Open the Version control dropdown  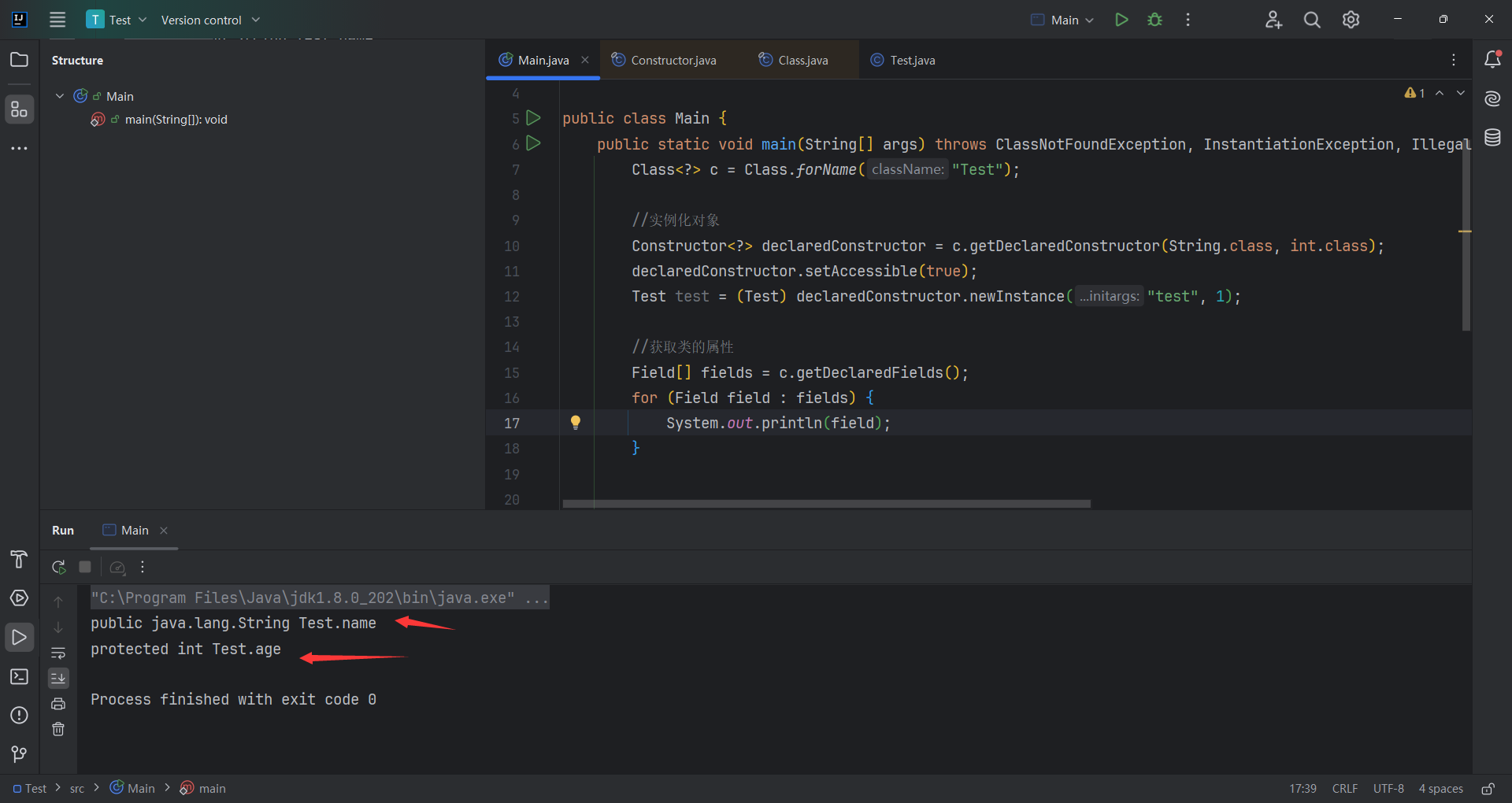pos(210,20)
